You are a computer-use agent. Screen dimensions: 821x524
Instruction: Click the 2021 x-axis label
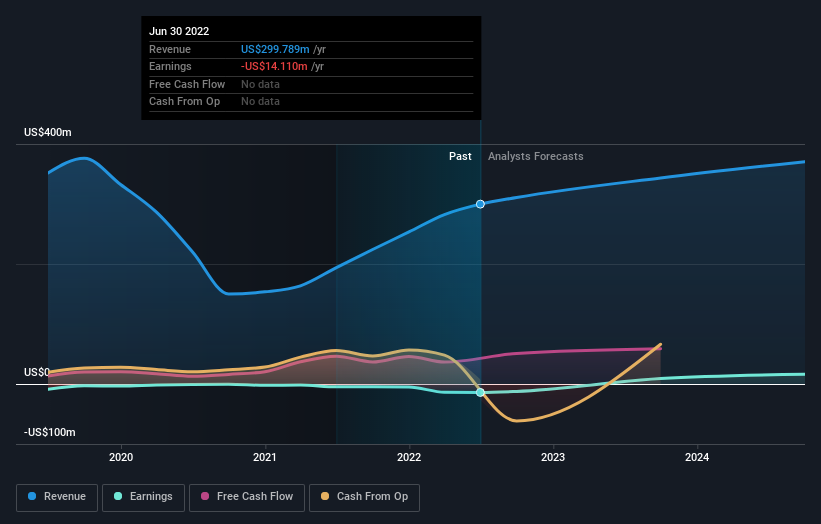click(265, 458)
